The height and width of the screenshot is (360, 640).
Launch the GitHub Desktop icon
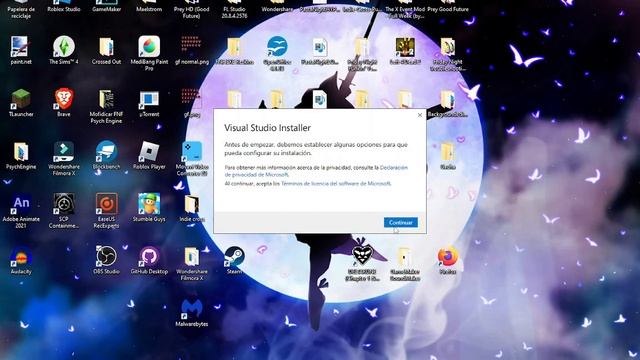(149, 257)
